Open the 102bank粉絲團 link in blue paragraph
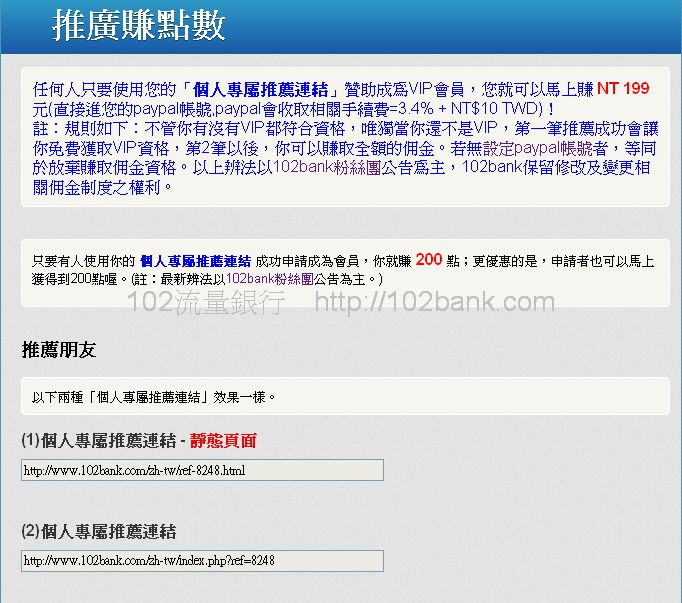 coord(327,168)
